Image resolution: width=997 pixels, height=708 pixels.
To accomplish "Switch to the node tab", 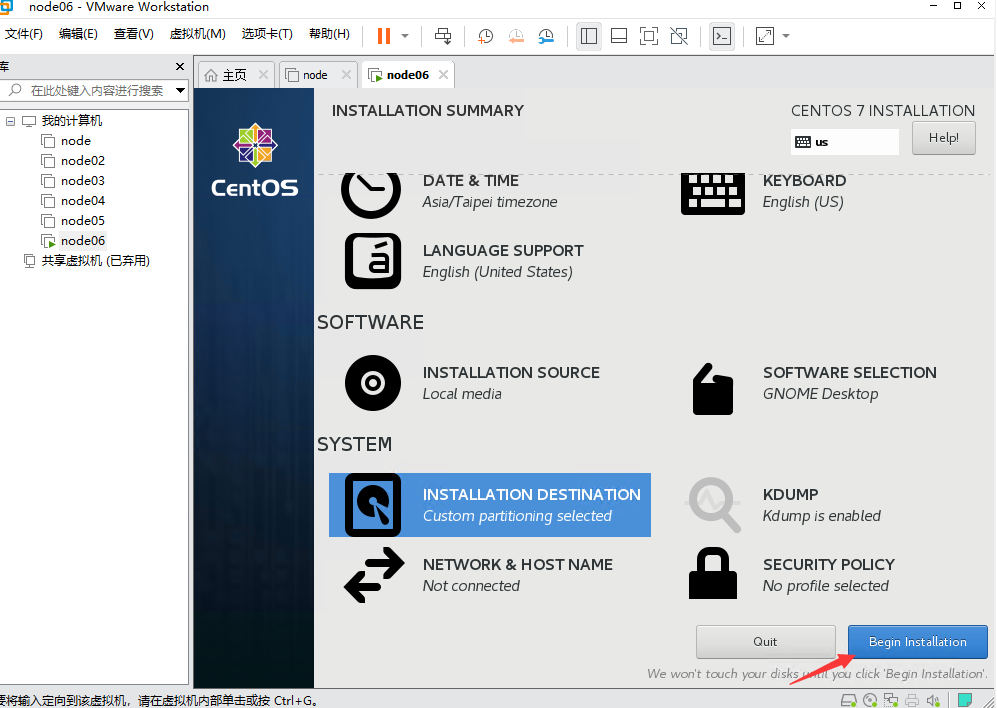I will coord(313,73).
